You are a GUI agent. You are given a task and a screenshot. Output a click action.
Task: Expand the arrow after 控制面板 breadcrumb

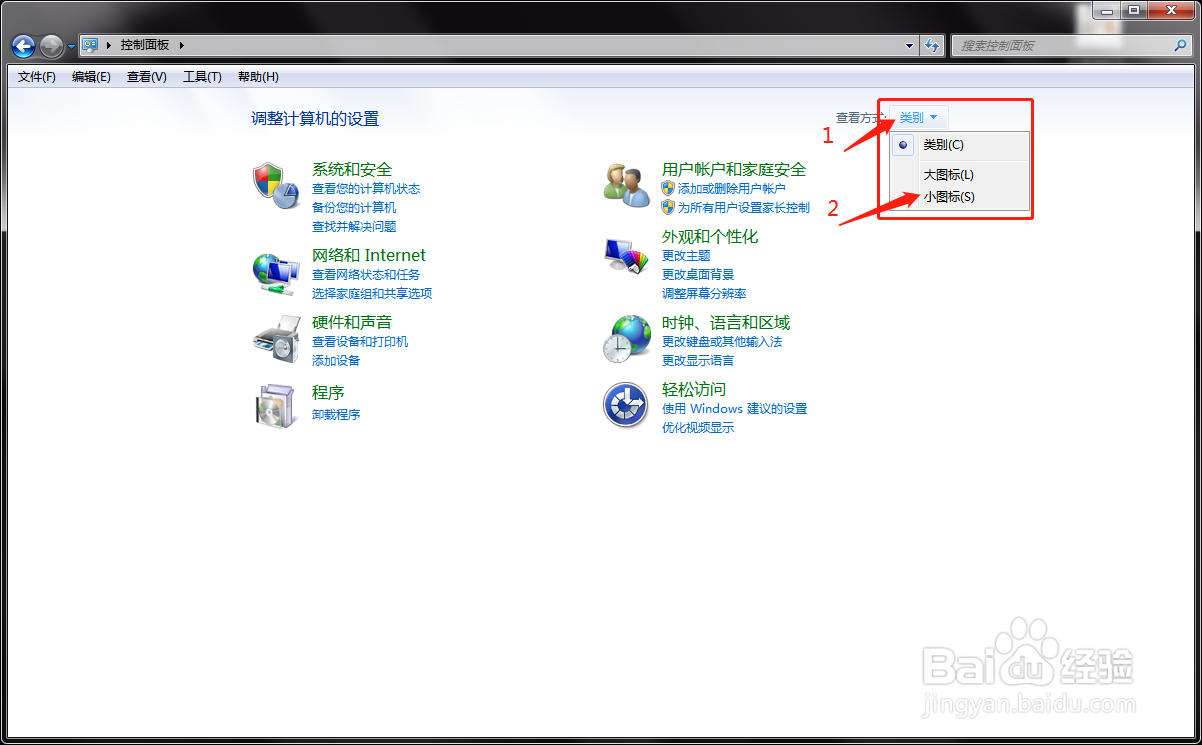click(182, 45)
